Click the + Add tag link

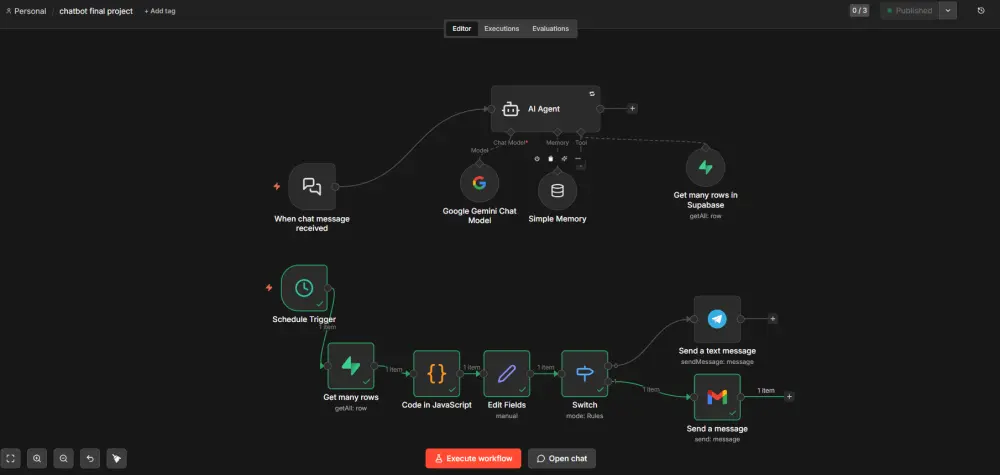[x=160, y=11]
